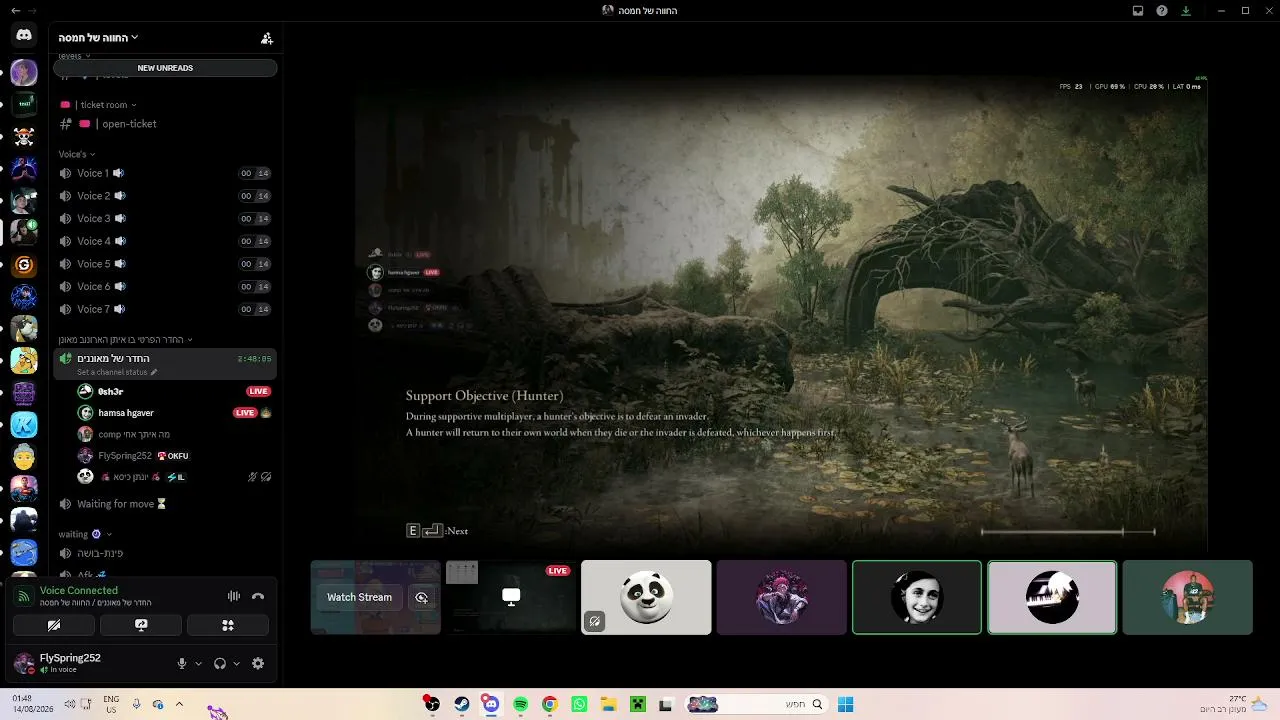The width and height of the screenshot is (1280, 720).
Task: Open the live stream tile with monitor icon
Action: (511, 597)
